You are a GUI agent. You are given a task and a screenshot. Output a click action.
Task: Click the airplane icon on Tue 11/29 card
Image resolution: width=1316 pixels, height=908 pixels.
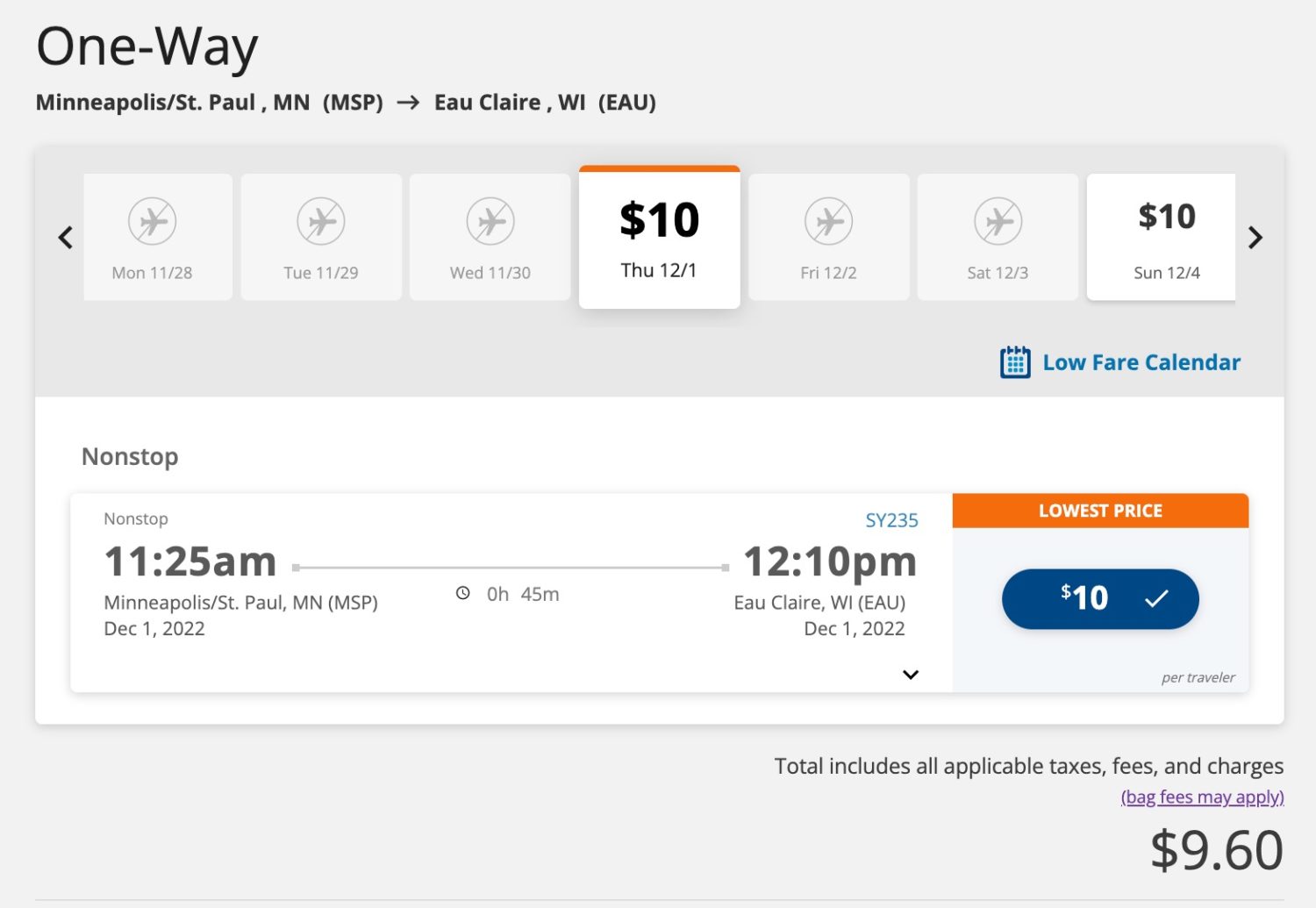click(x=320, y=221)
